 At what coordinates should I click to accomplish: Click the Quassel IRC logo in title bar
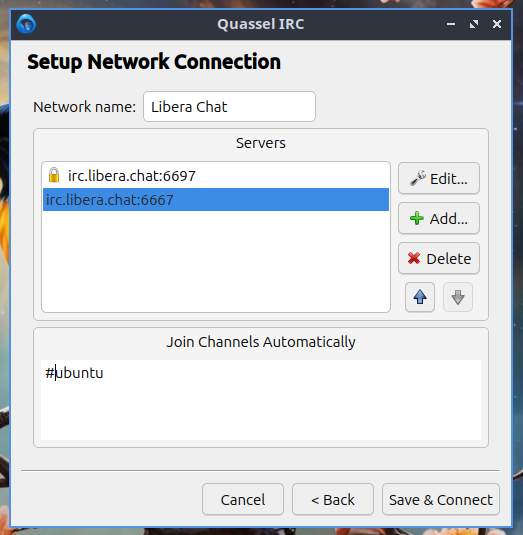[x=26, y=24]
